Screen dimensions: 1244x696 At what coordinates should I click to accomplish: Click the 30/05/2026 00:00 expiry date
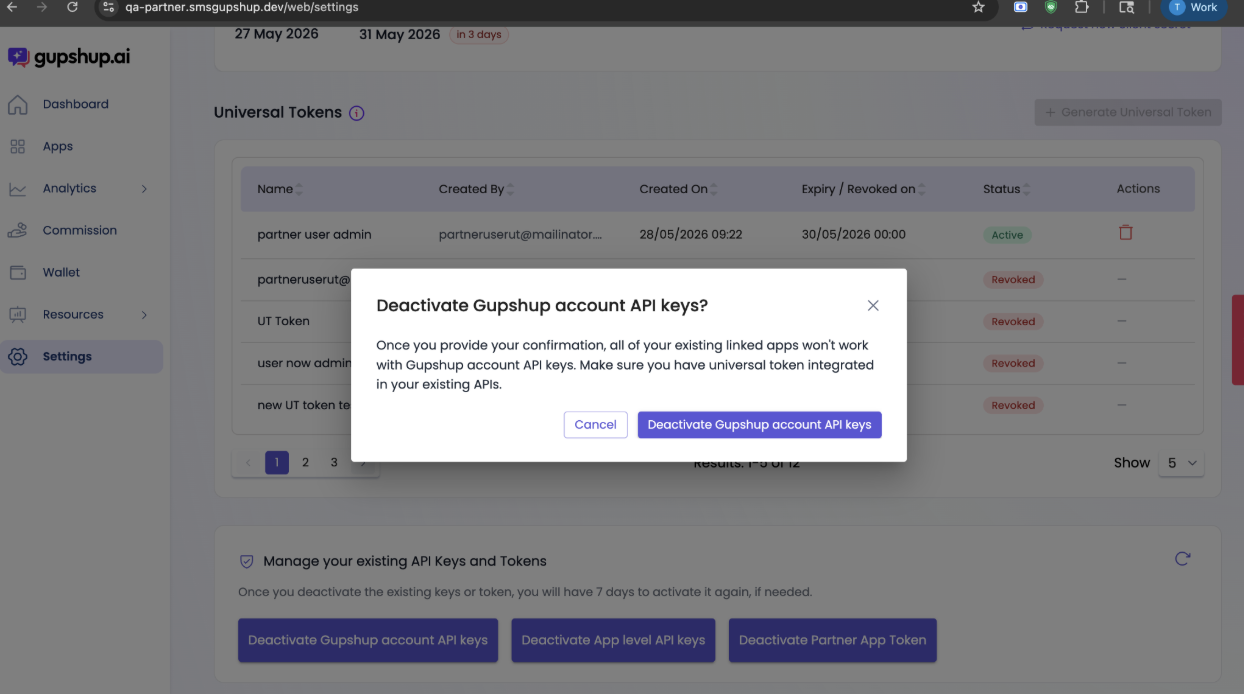pos(854,234)
